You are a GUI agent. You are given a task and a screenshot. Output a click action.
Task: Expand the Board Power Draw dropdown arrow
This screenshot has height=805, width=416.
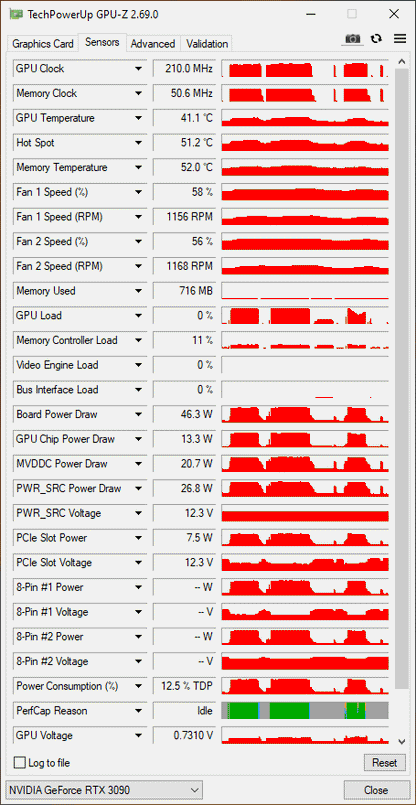138,415
